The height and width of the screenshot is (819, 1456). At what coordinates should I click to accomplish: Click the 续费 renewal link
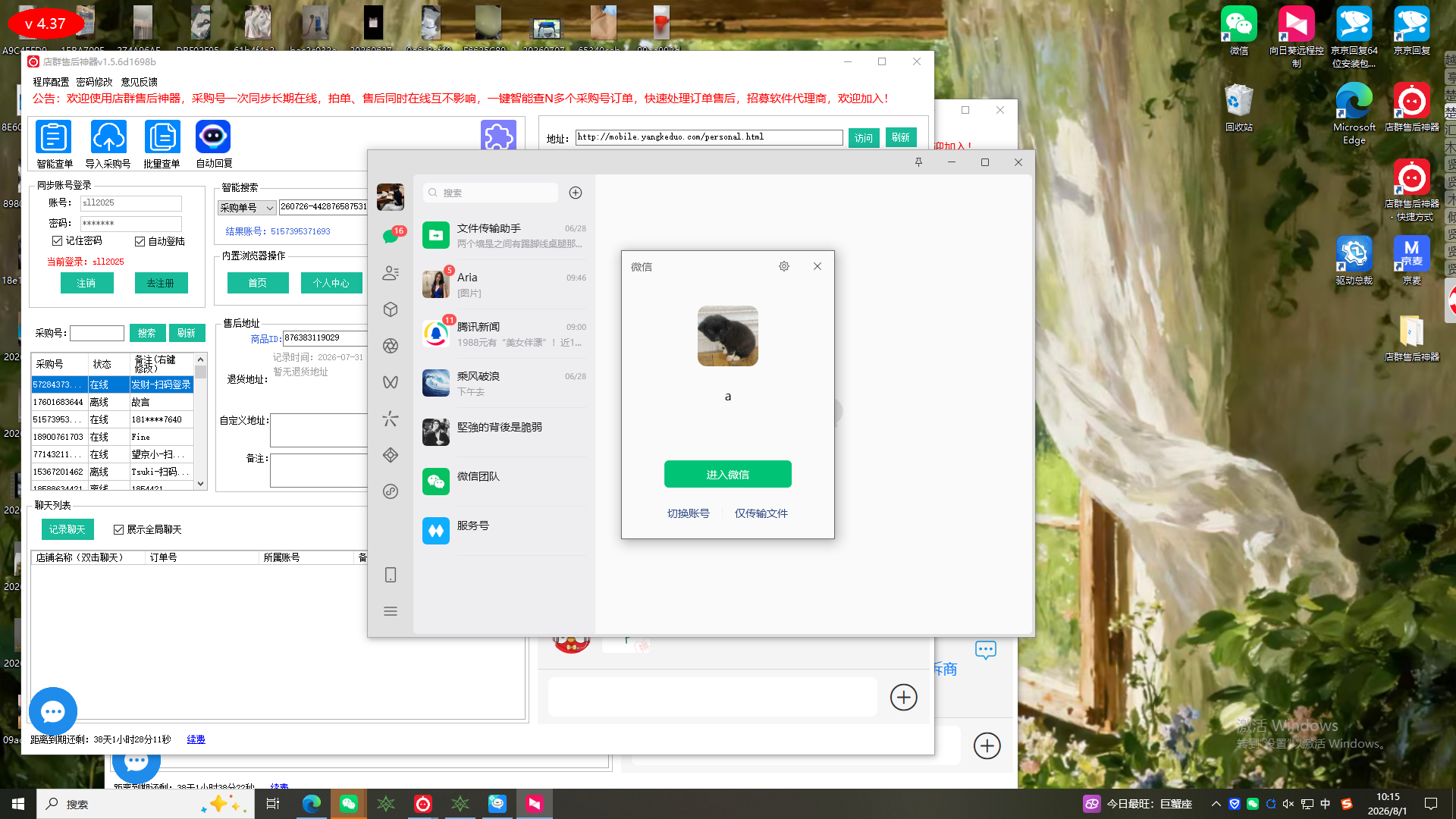[x=196, y=739]
